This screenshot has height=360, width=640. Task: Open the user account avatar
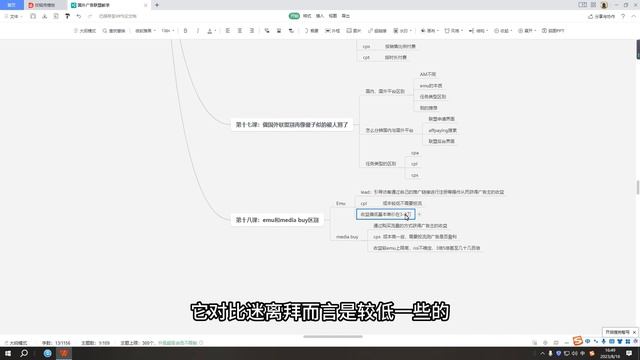tap(604, 5)
